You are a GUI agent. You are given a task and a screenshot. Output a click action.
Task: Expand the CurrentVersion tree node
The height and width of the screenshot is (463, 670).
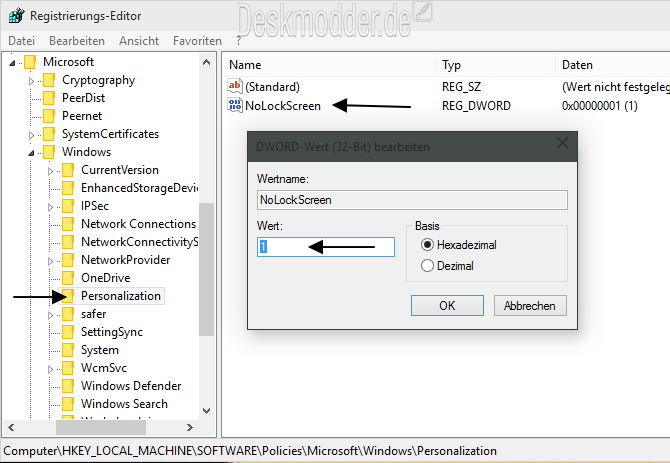tap(50, 171)
